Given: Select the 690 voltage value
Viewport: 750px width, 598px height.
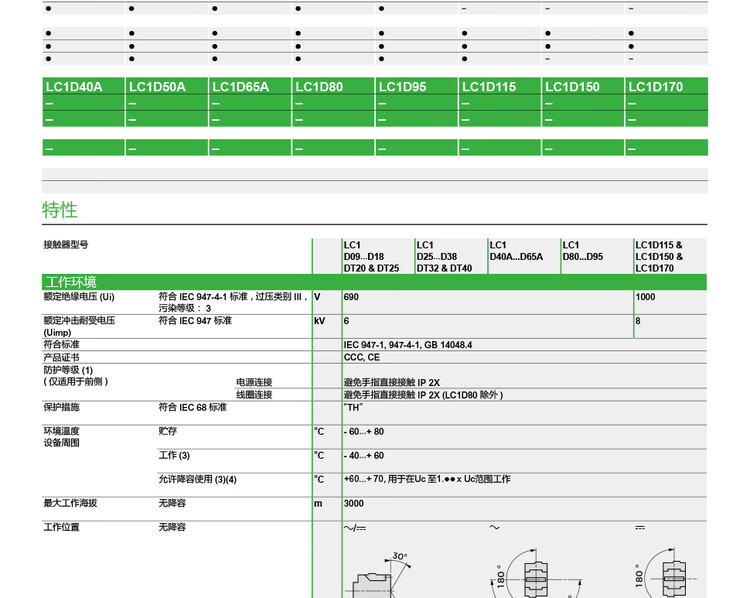Looking at the screenshot, I should pos(351,297).
